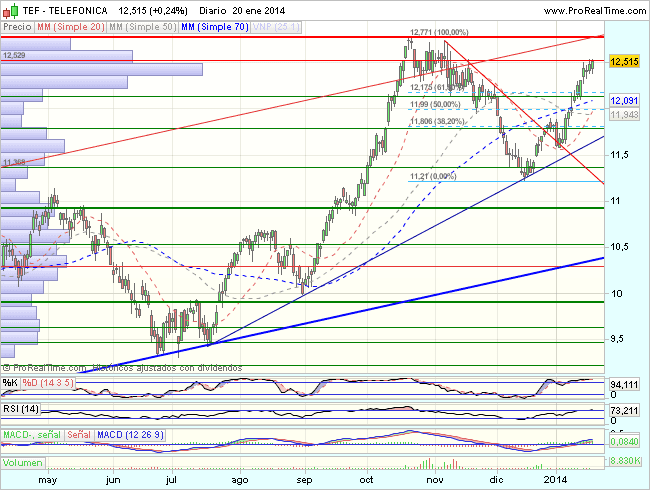Click the 20 ene 2014 date

[x=259, y=11]
